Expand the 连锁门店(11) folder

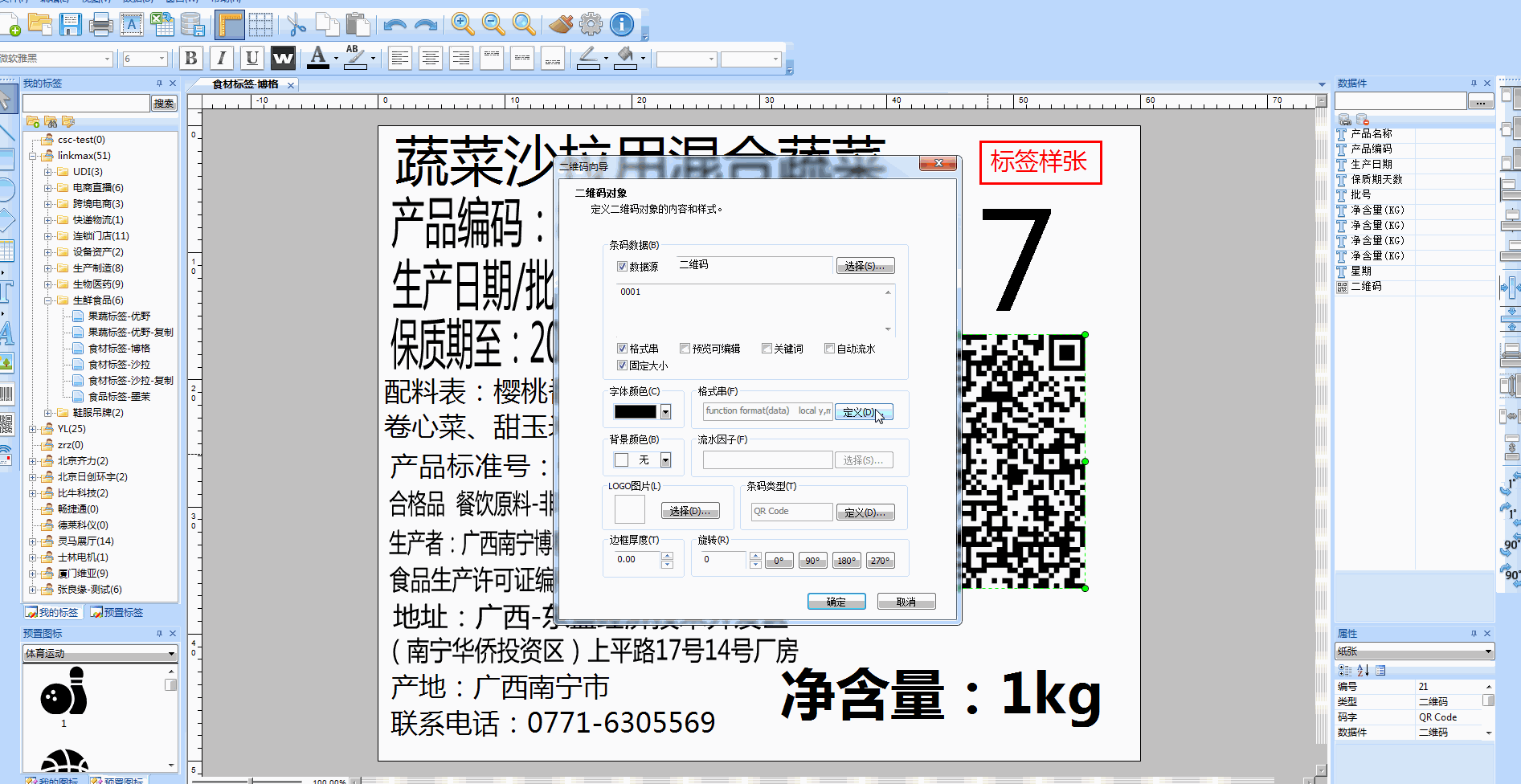coord(48,236)
